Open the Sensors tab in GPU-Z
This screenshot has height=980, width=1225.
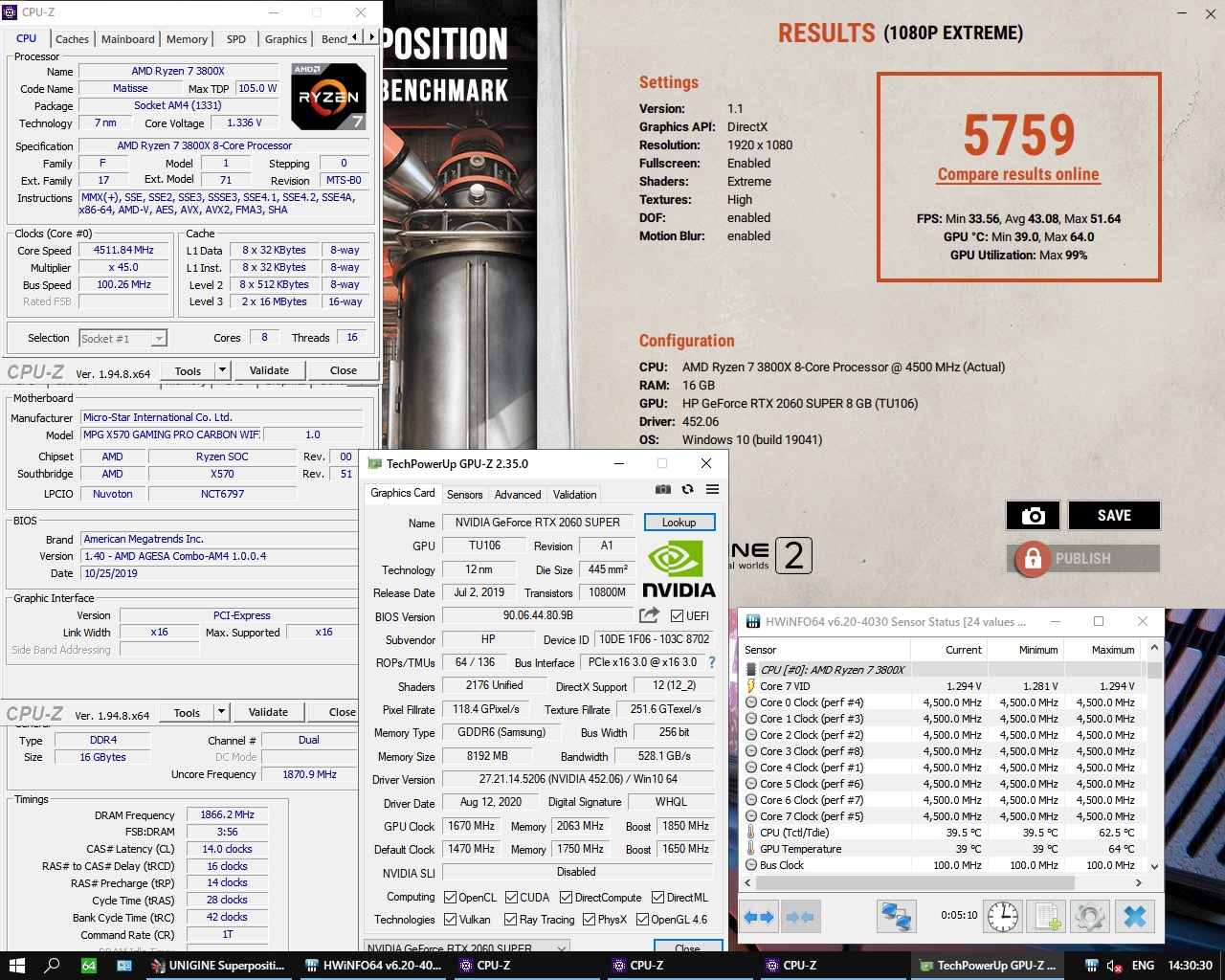coord(464,495)
